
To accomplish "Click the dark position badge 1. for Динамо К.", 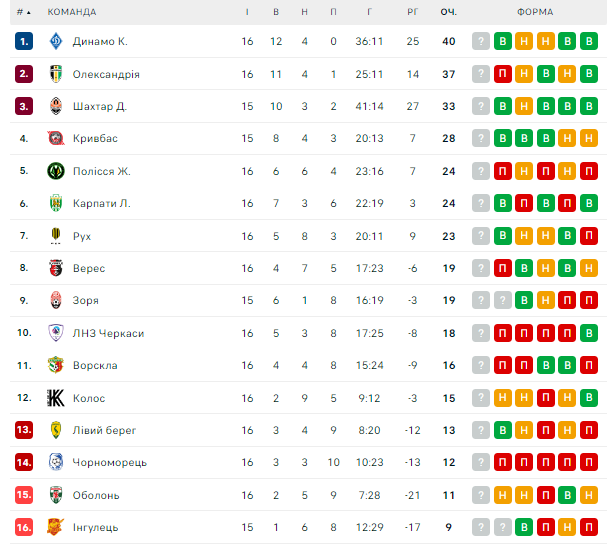I will pyautogui.click(x=24, y=42).
